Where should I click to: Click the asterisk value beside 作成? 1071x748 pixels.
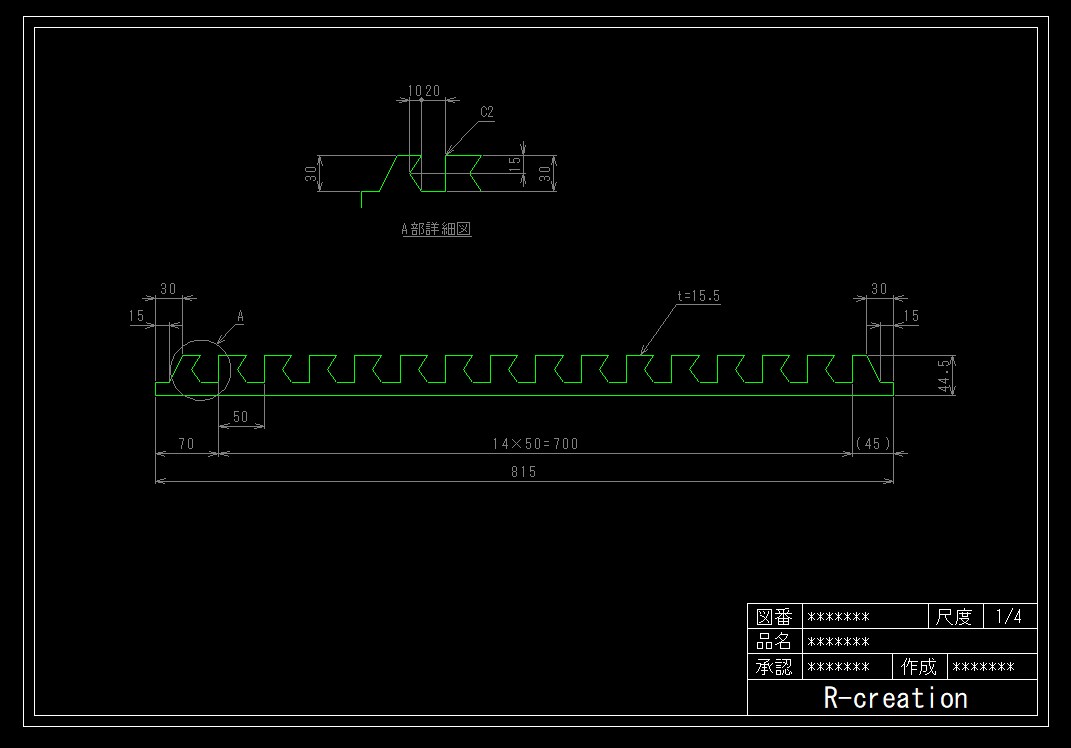point(983,667)
